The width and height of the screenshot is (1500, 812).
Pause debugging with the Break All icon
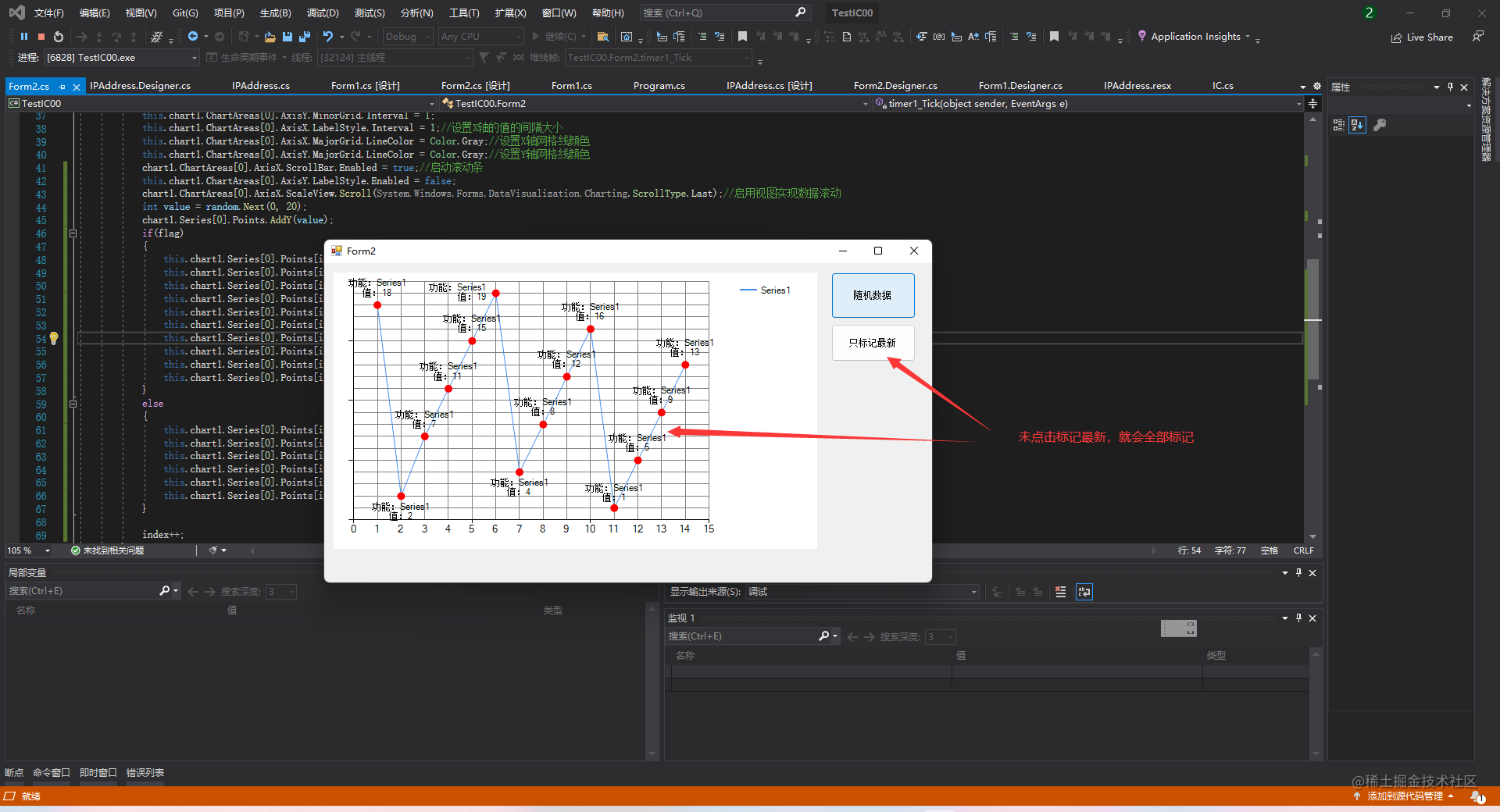pyautogui.click(x=24, y=37)
